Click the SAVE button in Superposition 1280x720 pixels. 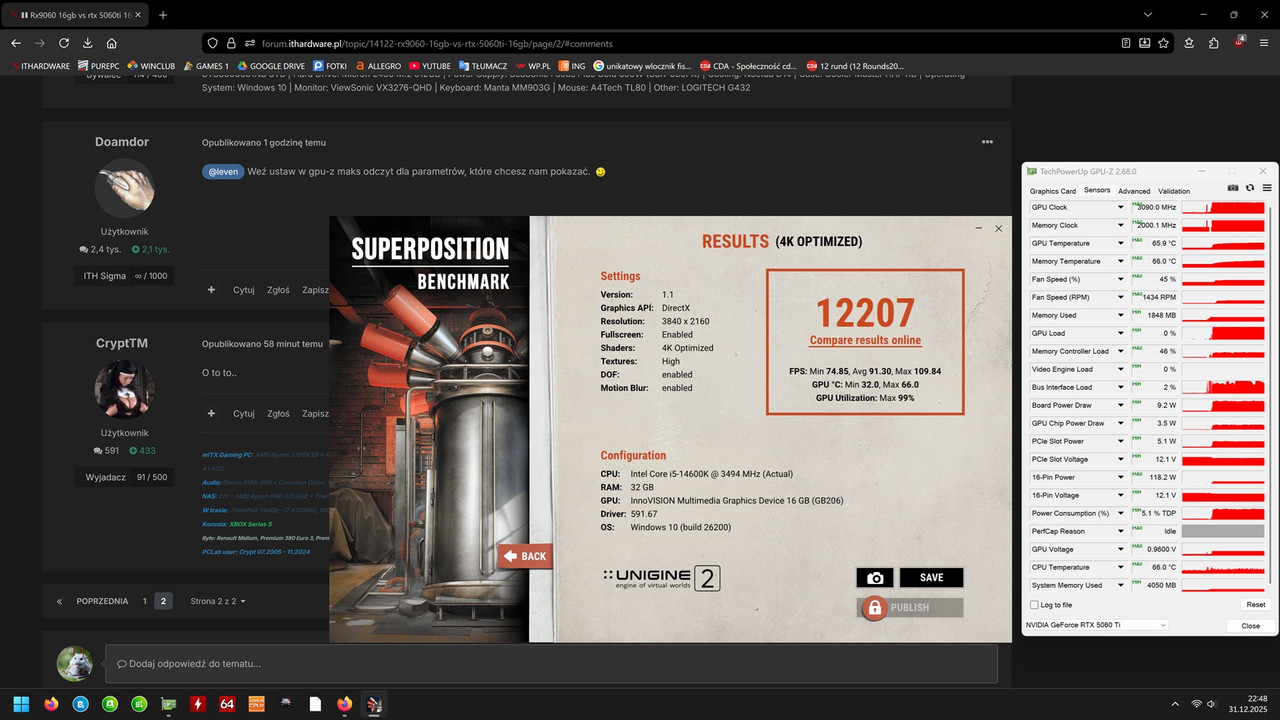pos(931,577)
